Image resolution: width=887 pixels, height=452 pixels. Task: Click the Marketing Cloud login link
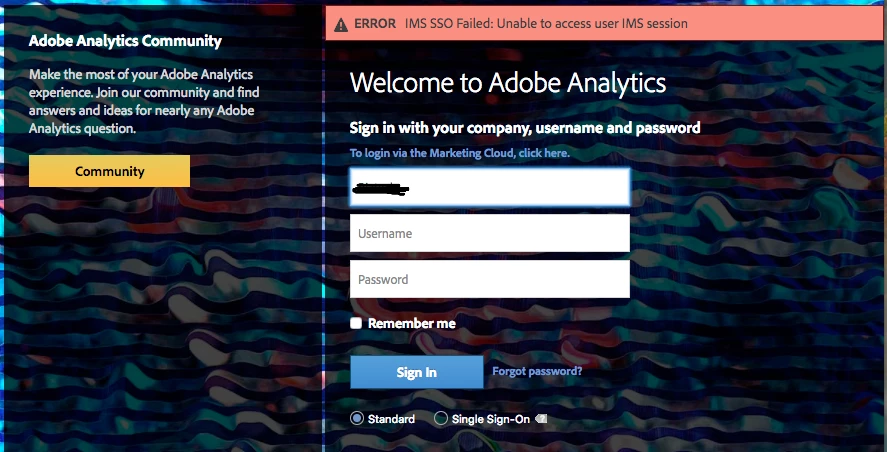click(459, 153)
